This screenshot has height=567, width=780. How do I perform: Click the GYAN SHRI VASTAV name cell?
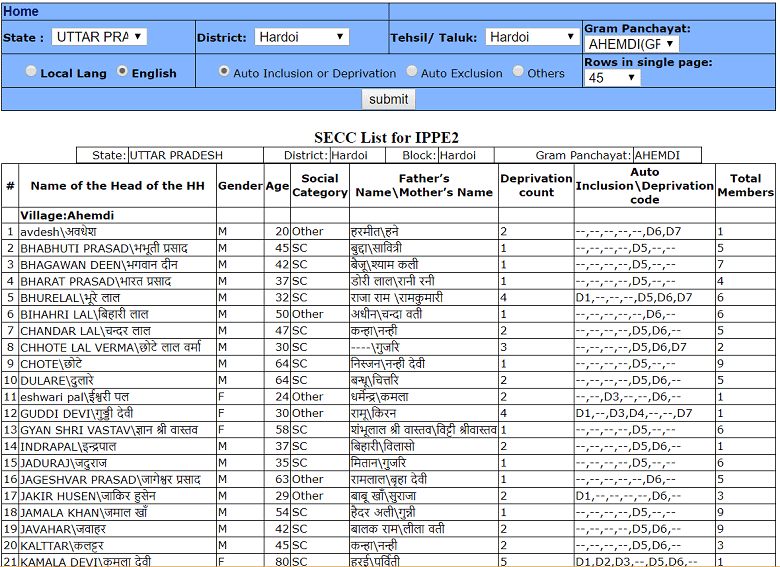117,430
